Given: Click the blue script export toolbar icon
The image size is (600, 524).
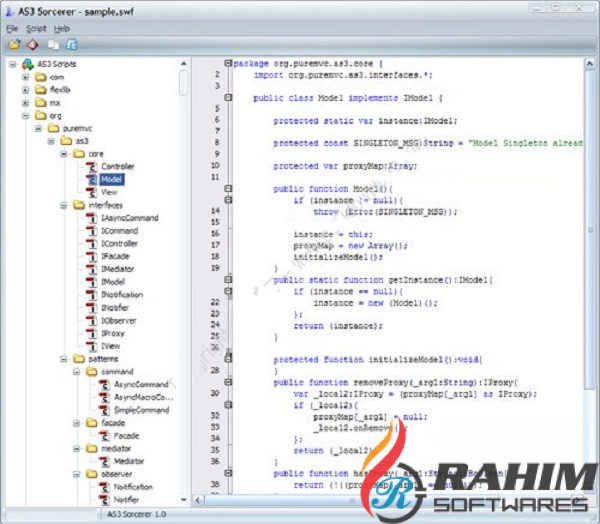Looking at the screenshot, I should tap(72, 44).
